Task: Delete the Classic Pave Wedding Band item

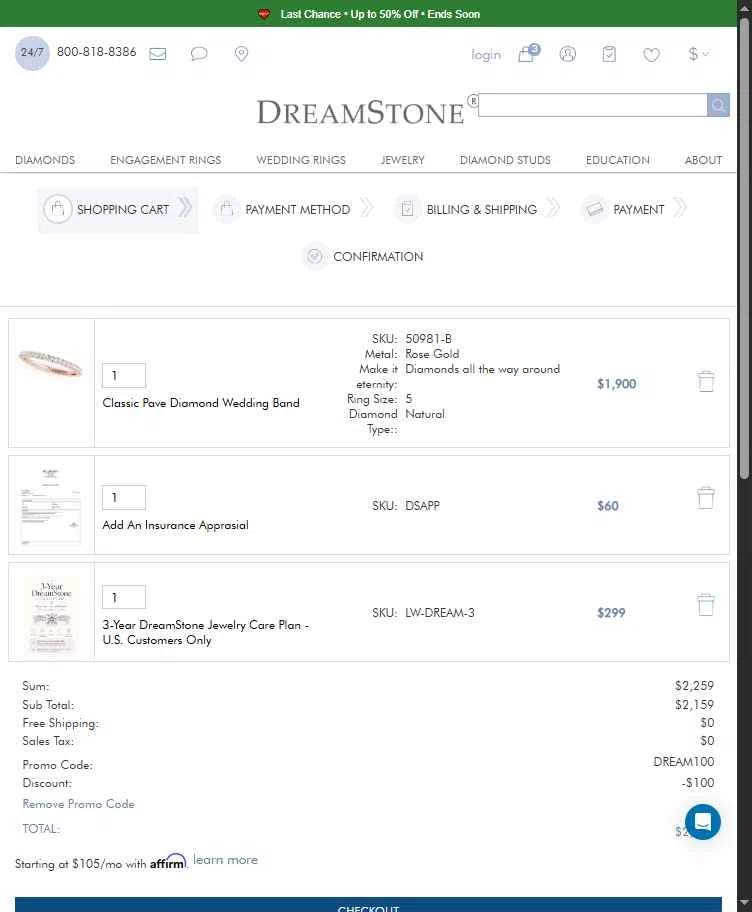Action: coord(706,382)
